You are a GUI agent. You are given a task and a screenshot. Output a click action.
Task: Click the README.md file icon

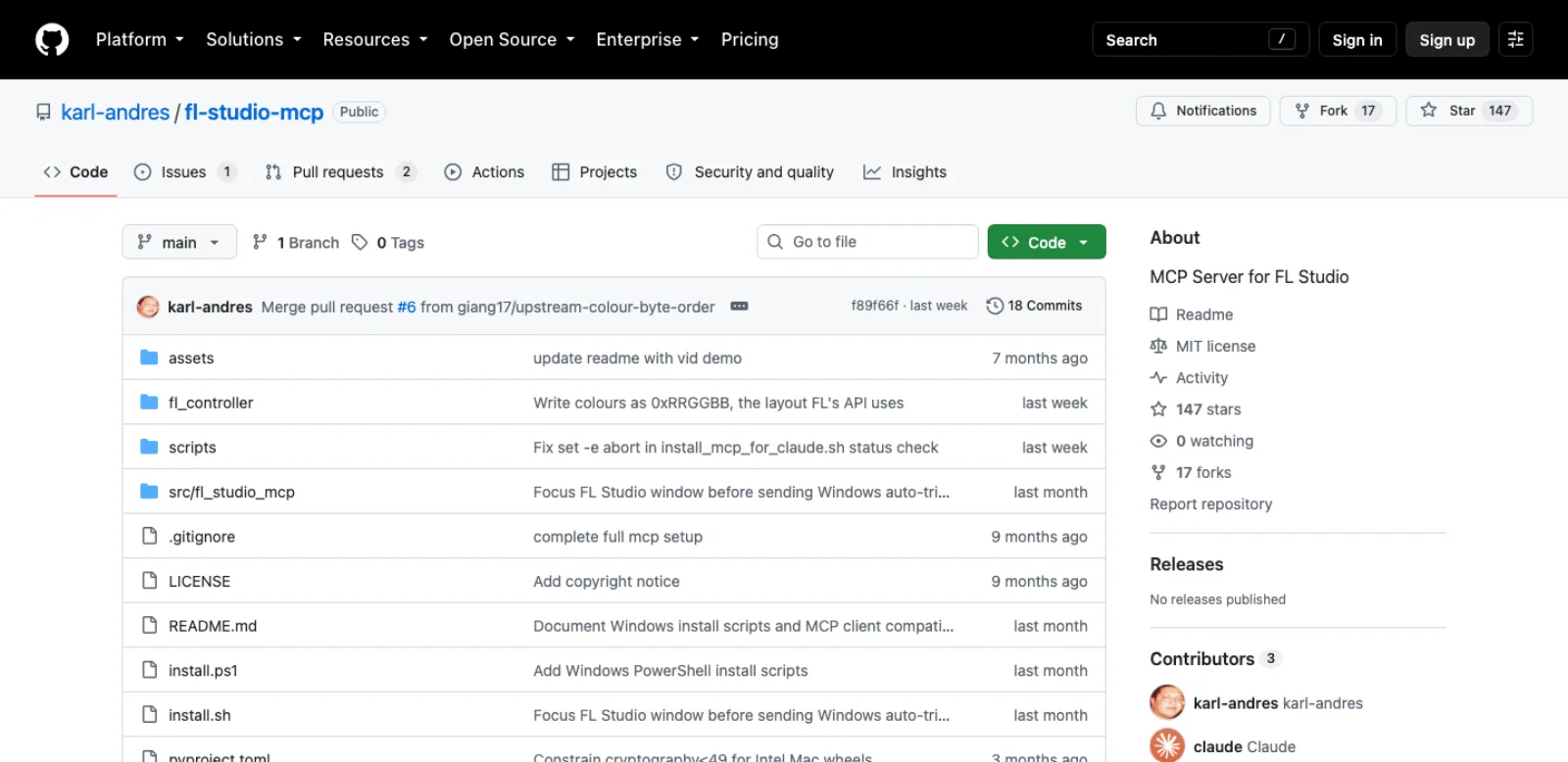pyautogui.click(x=149, y=625)
